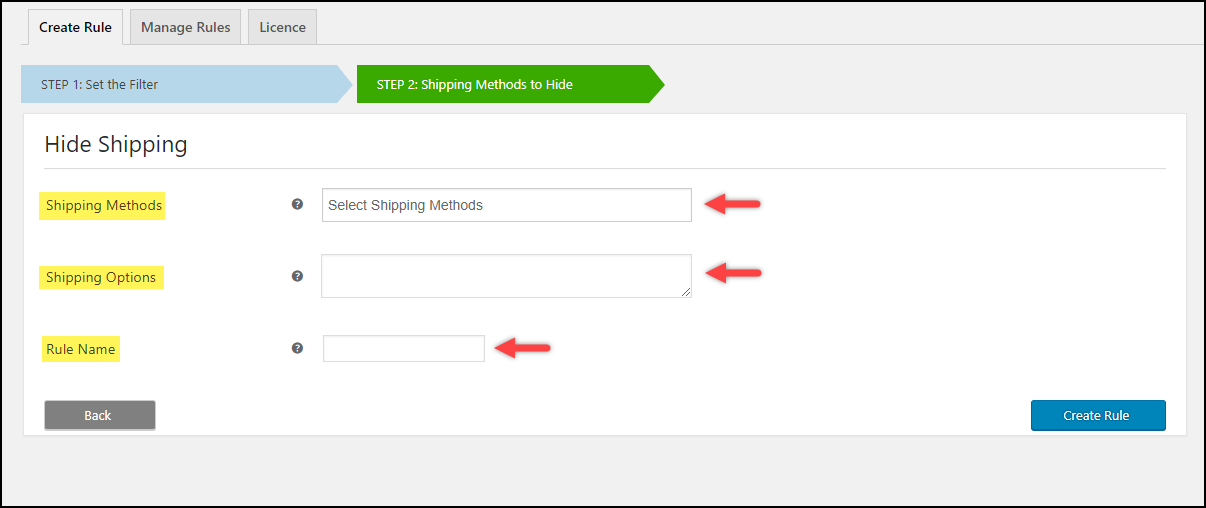Click the red arrow beside Rule Name input
This screenshot has width=1206, height=508.
point(524,348)
